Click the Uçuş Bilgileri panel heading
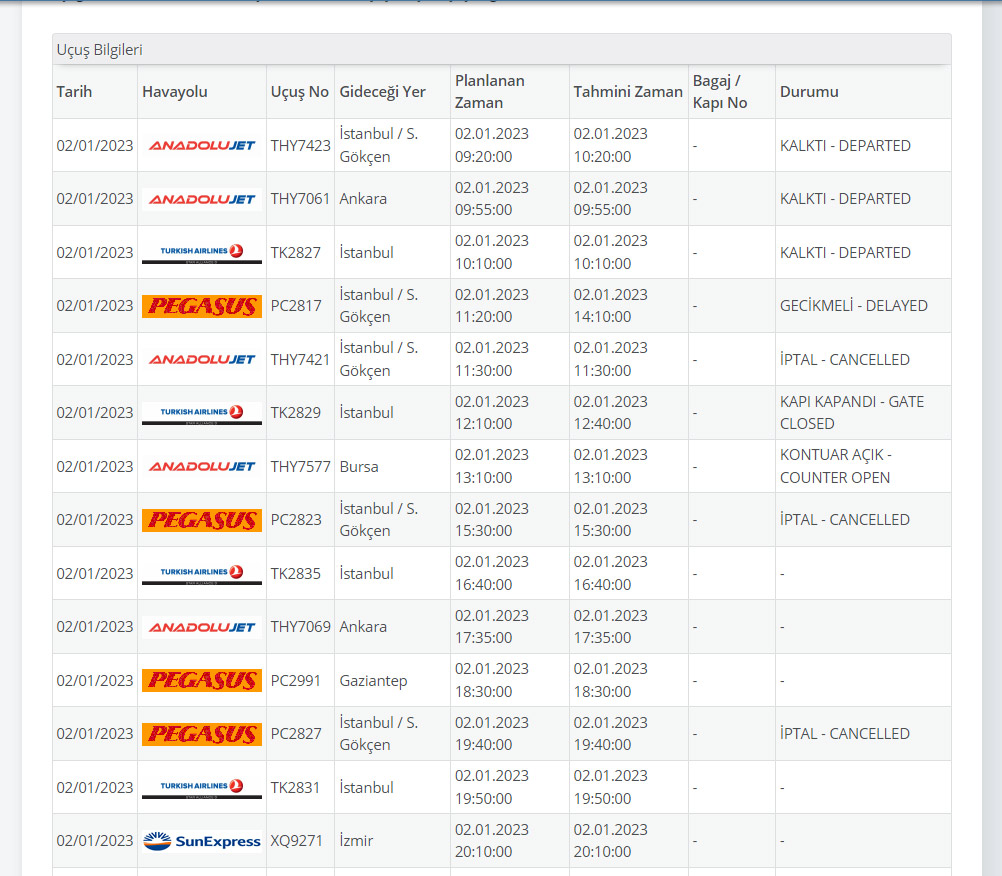Viewport: 1002px width, 876px height. pyautogui.click(x=100, y=49)
